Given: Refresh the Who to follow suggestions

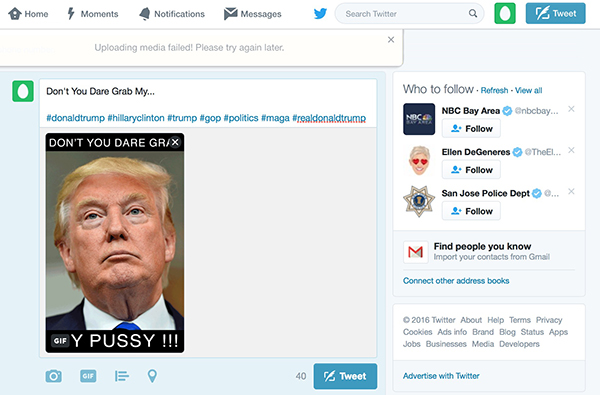Looking at the screenshot, I should [494, 90].
